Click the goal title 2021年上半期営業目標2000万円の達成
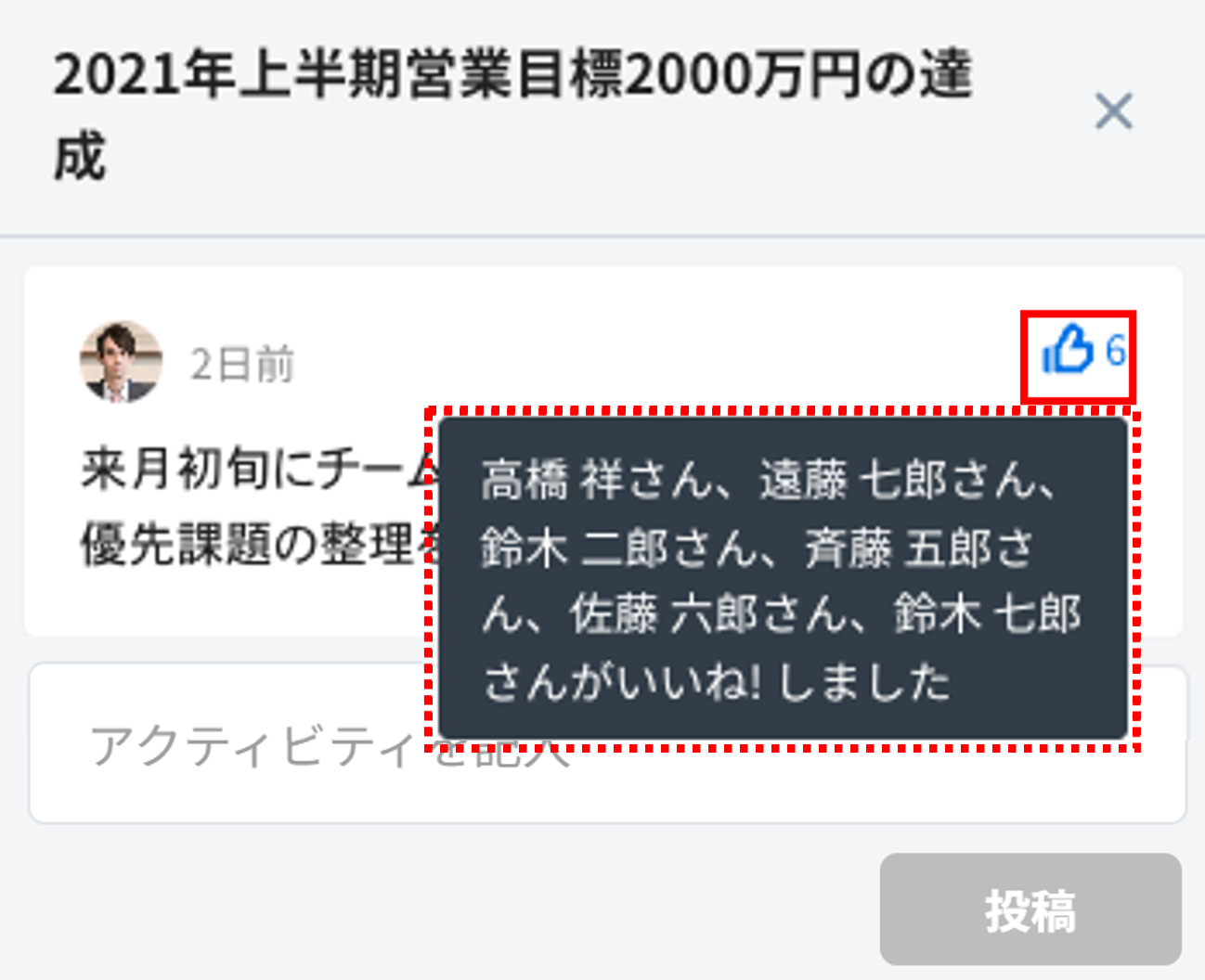1205x980 pixels. coord(512,114)
